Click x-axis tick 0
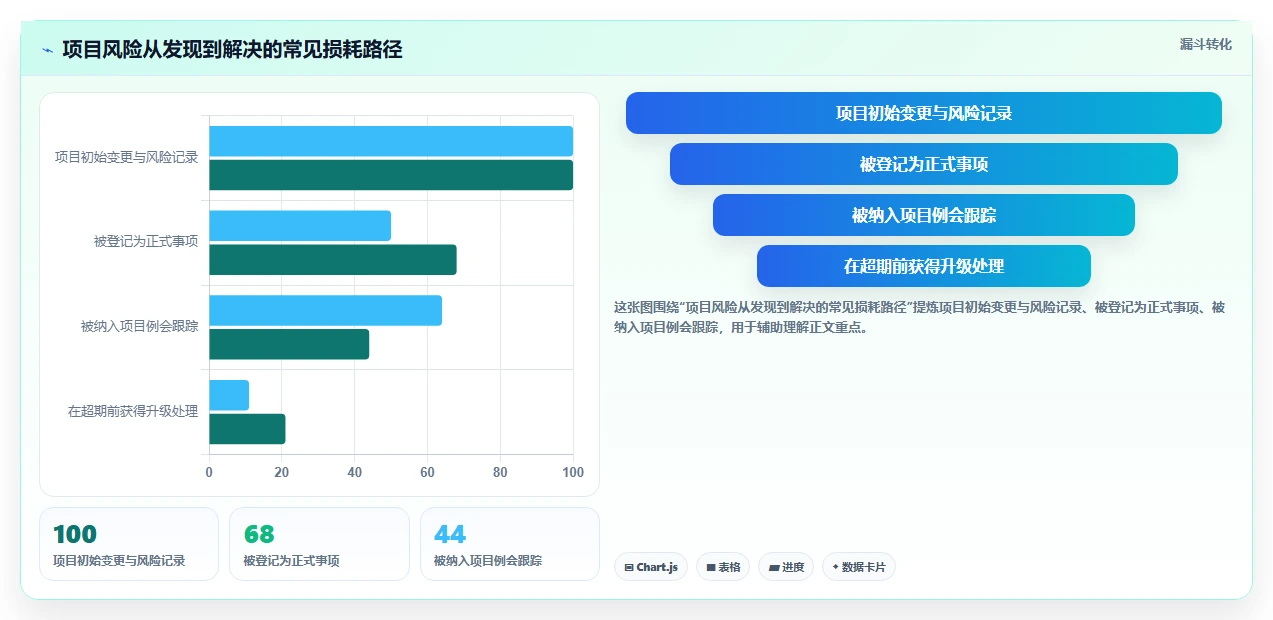1273x620 pixels. (209, 472)
